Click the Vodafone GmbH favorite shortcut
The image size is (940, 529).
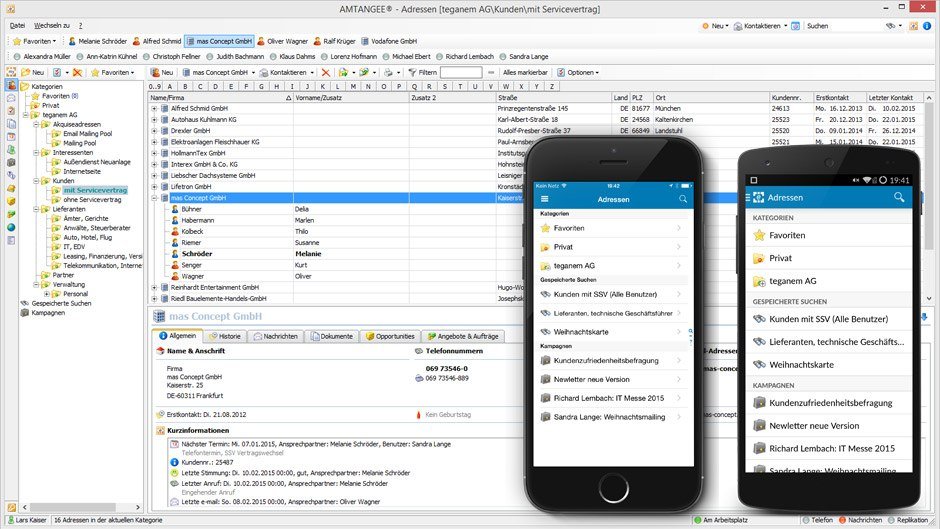pyautogui.click(x=388, y=41)
